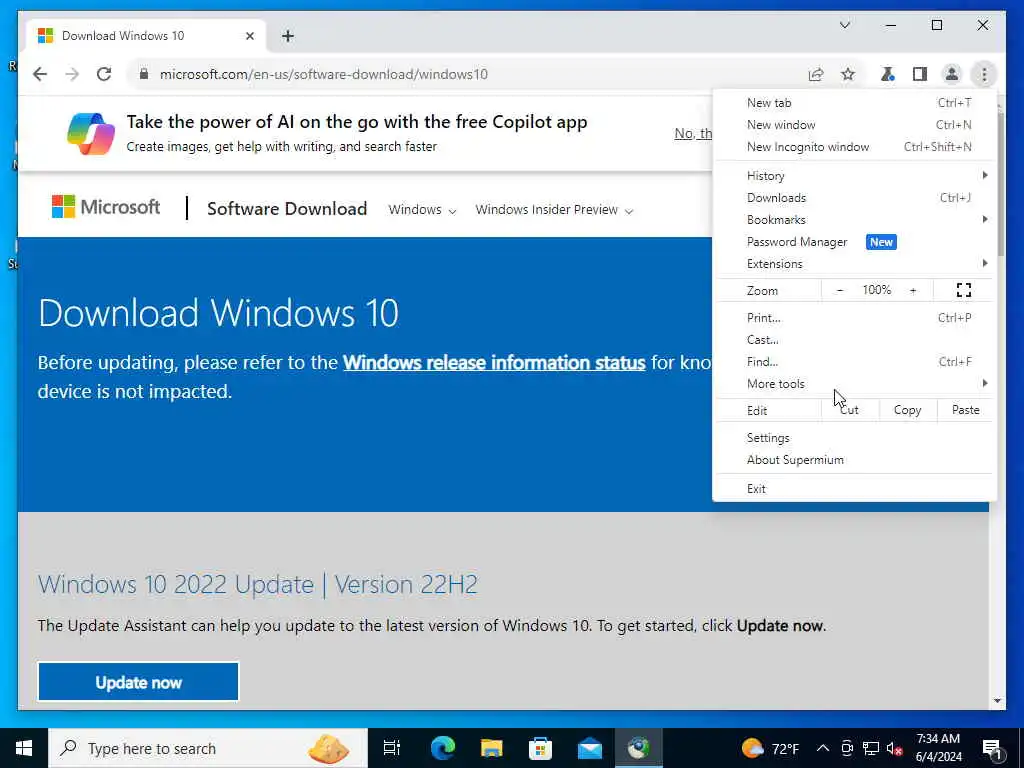Select New Incognito window menu item

[854, 147]
